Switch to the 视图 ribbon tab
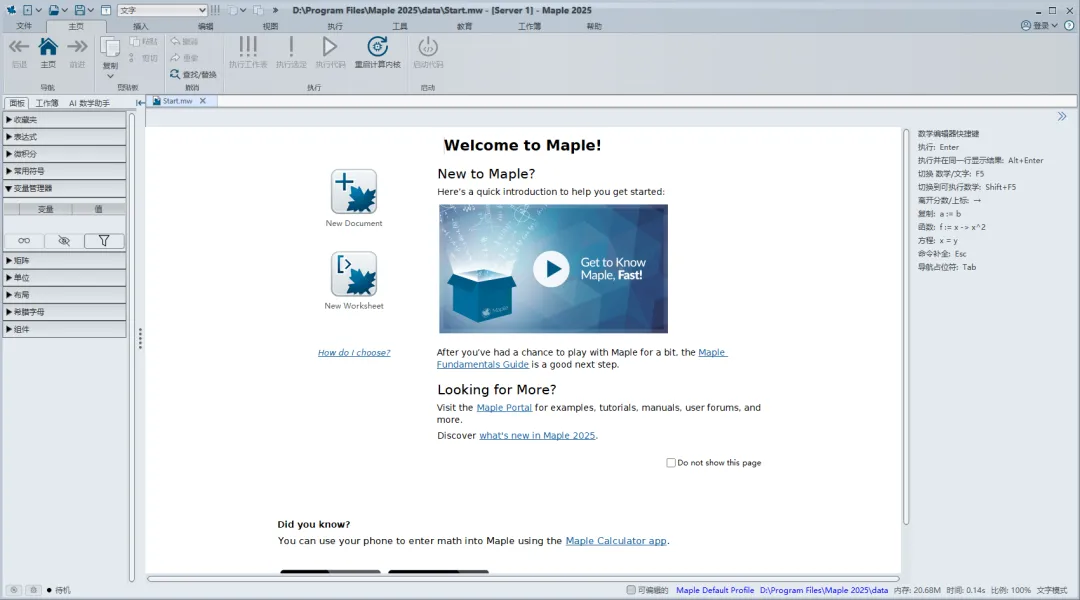This screenshot has height=600, width=1080. (x=270, y=26)
